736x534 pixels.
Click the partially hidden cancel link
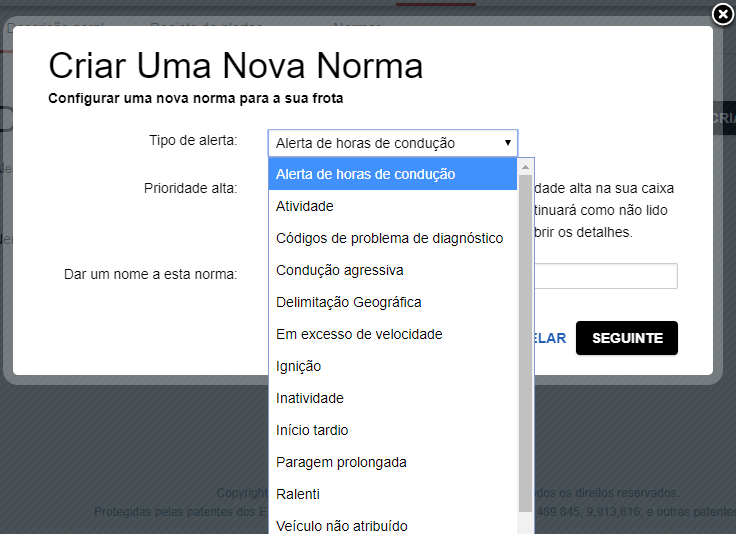[550, 338]
